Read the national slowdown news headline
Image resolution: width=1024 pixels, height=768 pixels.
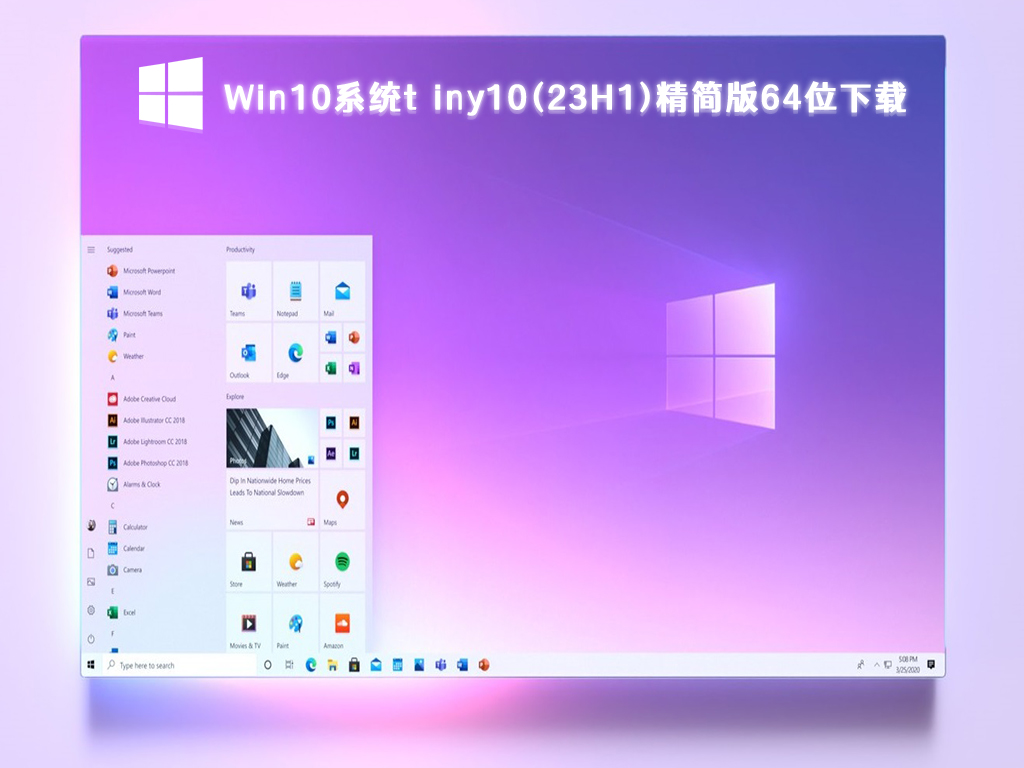click(267, 486)
